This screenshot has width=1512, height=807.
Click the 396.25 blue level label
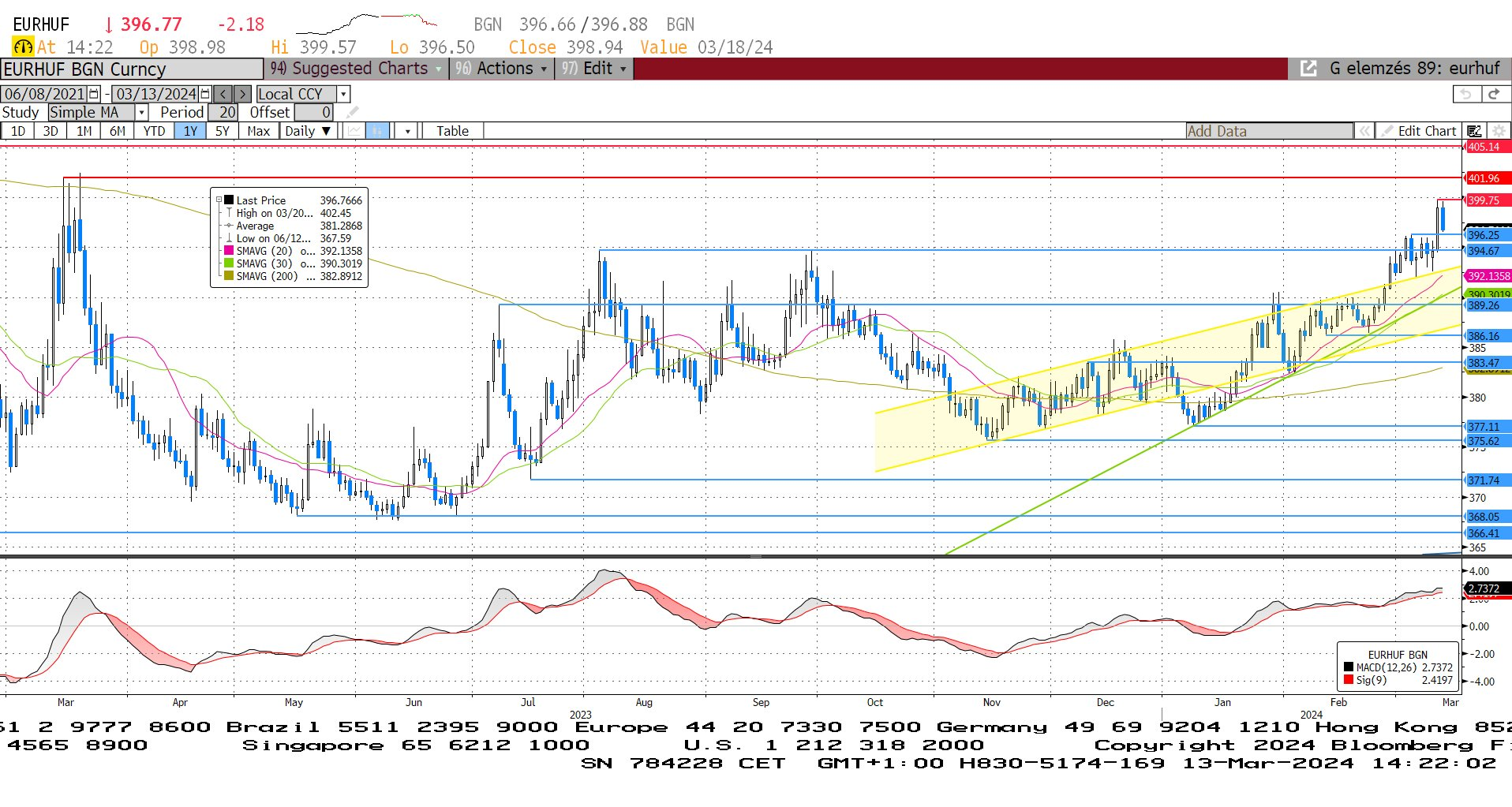pyautogui.click(x=1487, y=235)
